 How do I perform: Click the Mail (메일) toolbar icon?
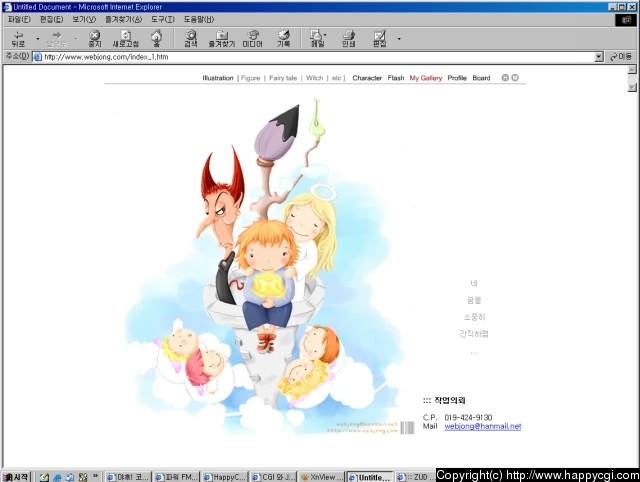317,39
